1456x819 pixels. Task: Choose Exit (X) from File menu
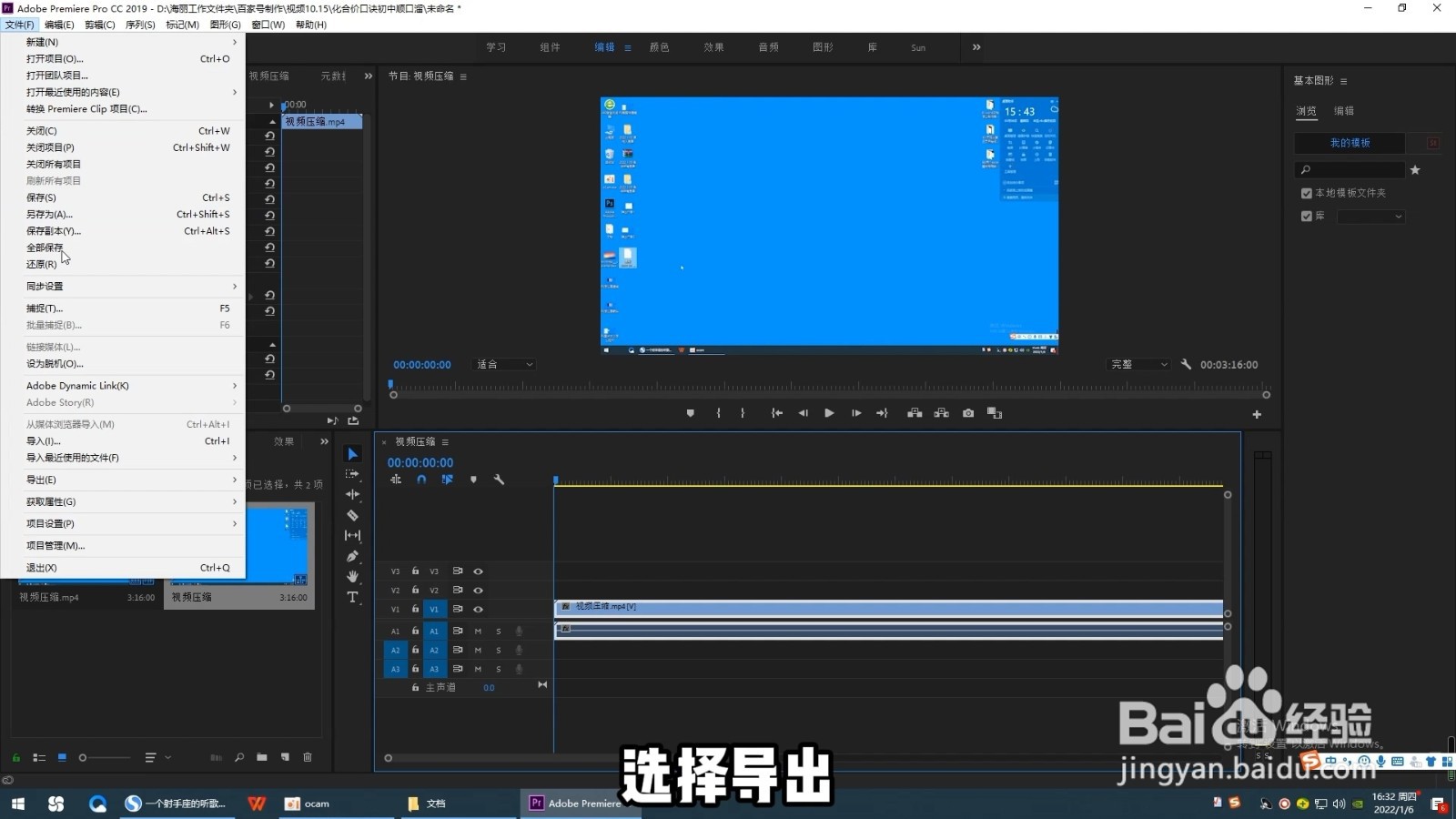tap(123, 568)
